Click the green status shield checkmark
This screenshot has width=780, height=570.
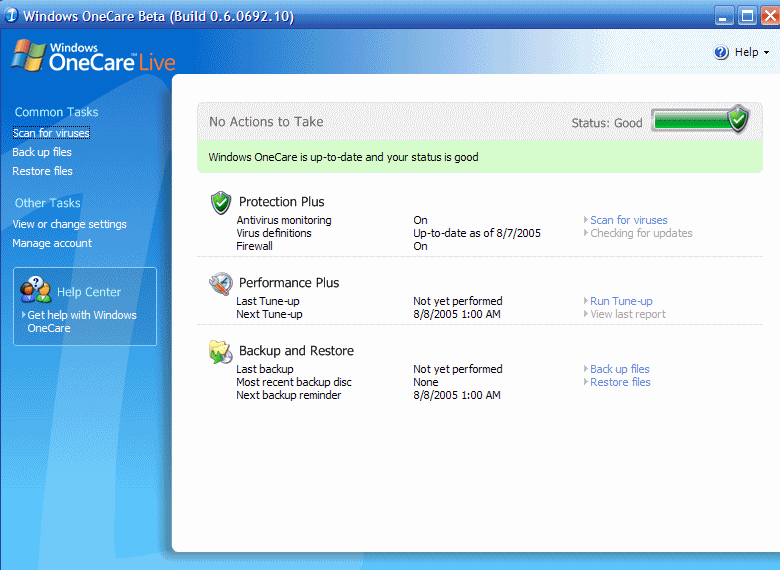pyautogui.click(x=738, y=118)
